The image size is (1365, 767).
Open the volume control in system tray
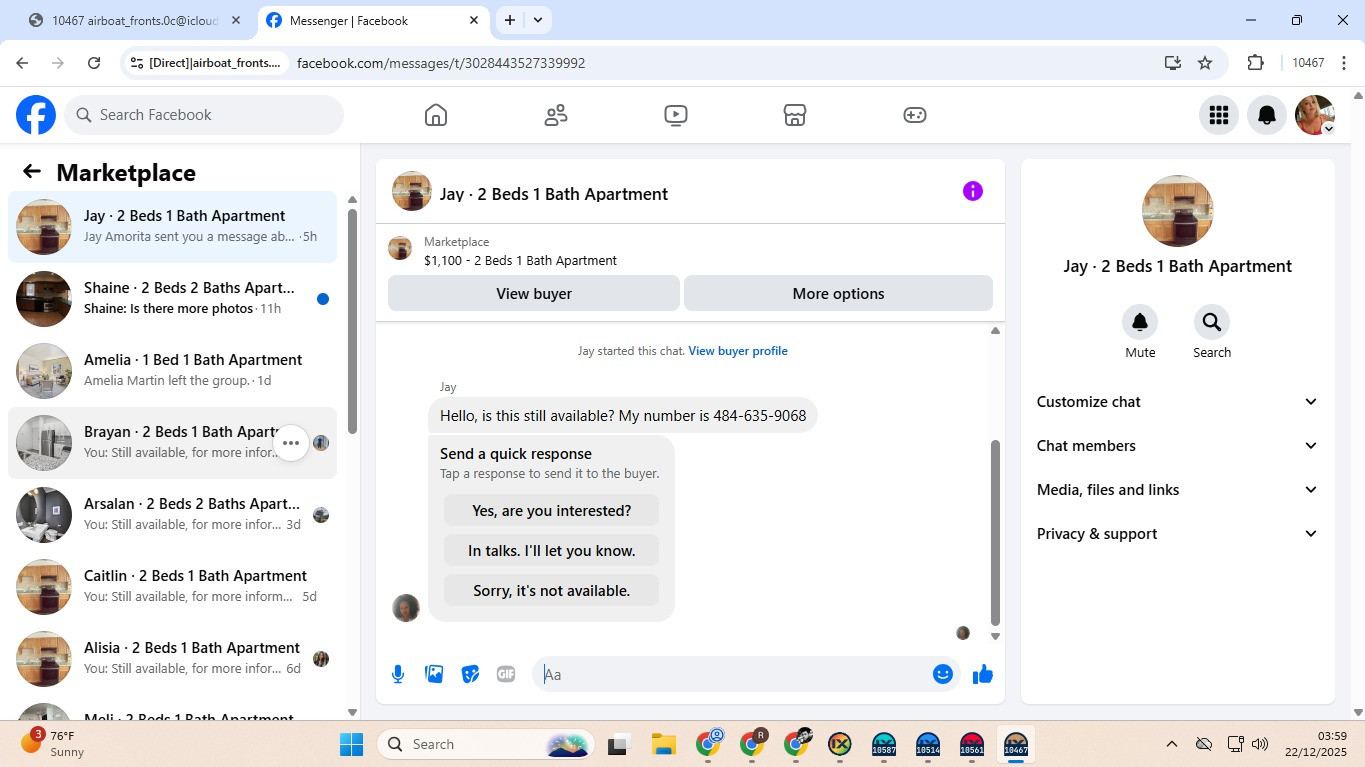coord(1260,744)
